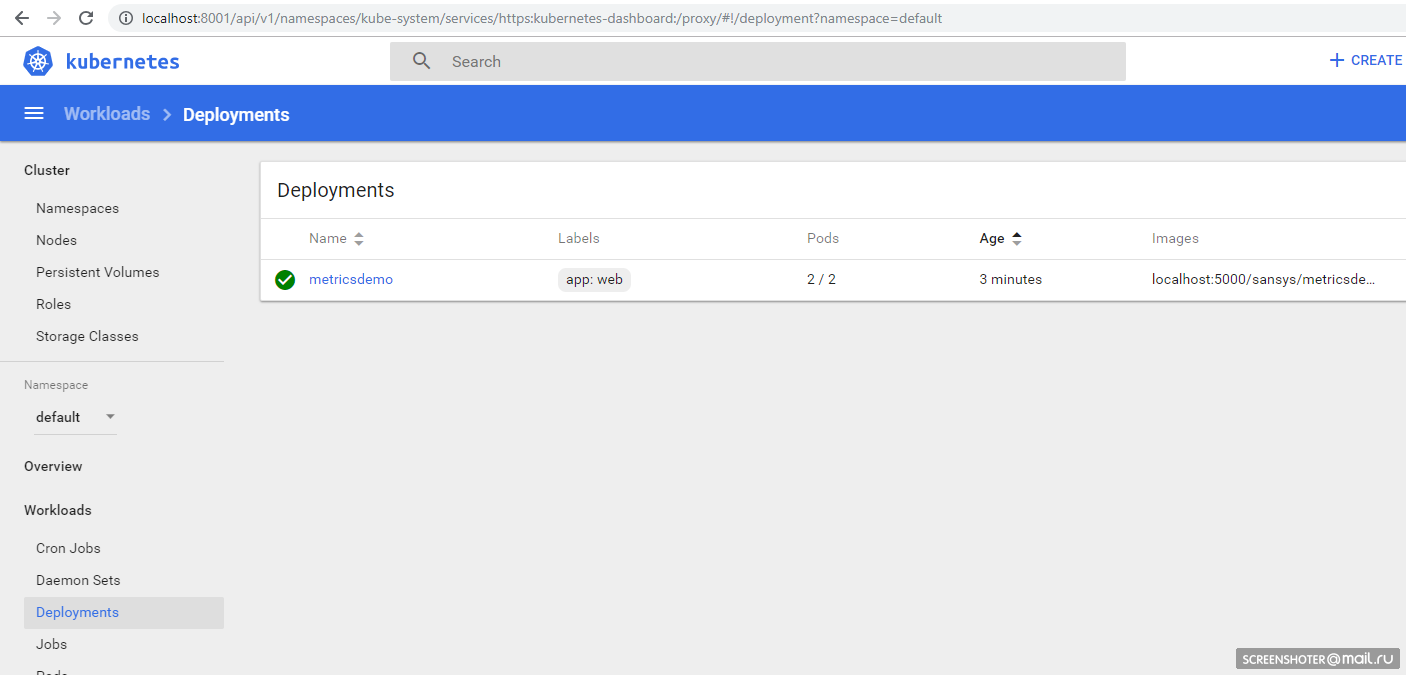Open the metricsdemo deployment link
This screenshot has width=1406, height=675.
[x=351, y=280]
